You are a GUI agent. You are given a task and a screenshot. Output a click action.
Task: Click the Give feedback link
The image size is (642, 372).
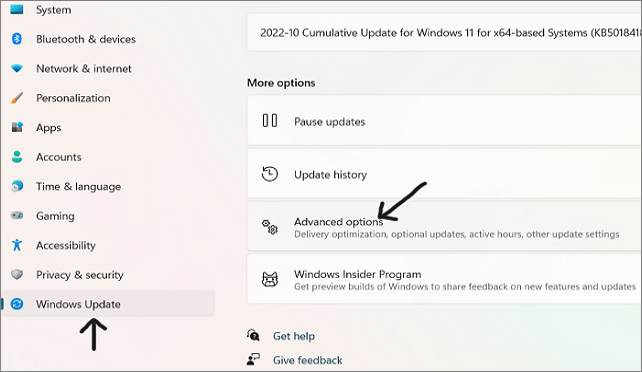(x=307, y=360)
